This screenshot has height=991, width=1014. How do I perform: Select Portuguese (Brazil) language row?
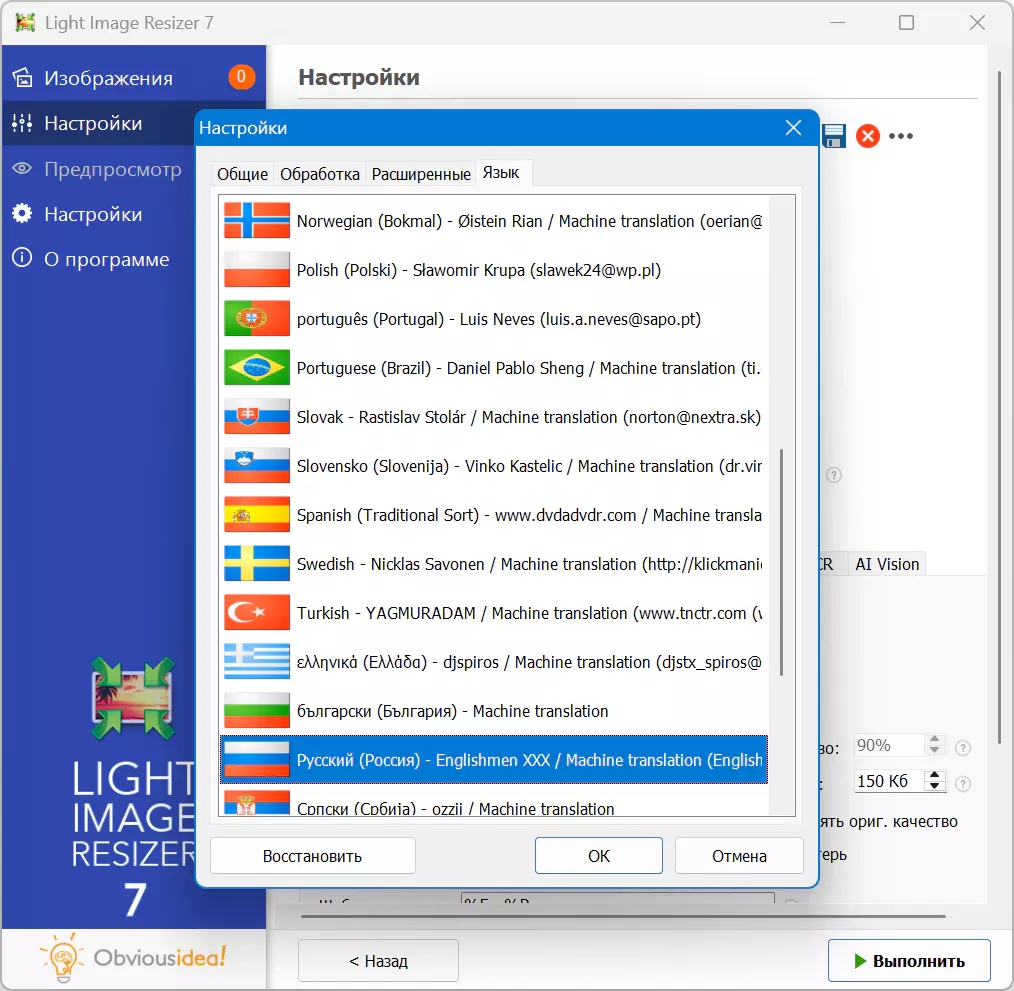pos(494,367)
